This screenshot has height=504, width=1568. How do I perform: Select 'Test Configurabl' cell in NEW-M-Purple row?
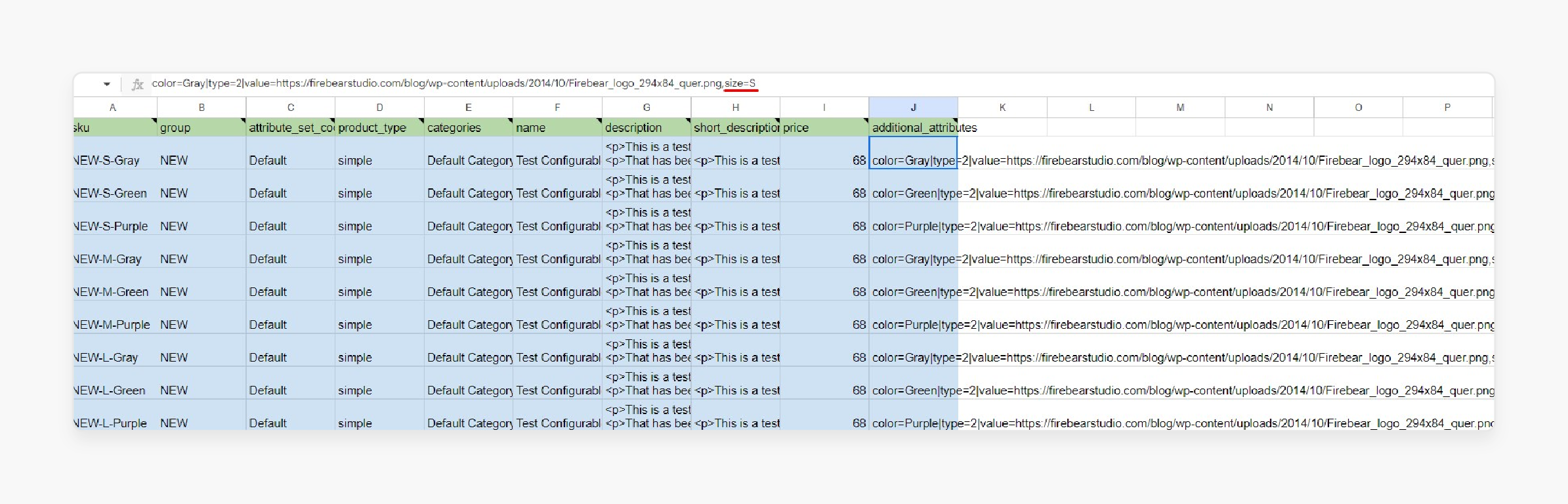[557, 317]
